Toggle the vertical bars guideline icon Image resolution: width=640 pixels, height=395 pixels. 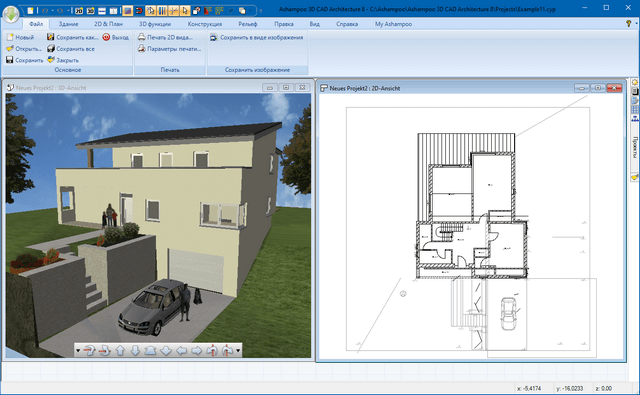pos(162,11)
